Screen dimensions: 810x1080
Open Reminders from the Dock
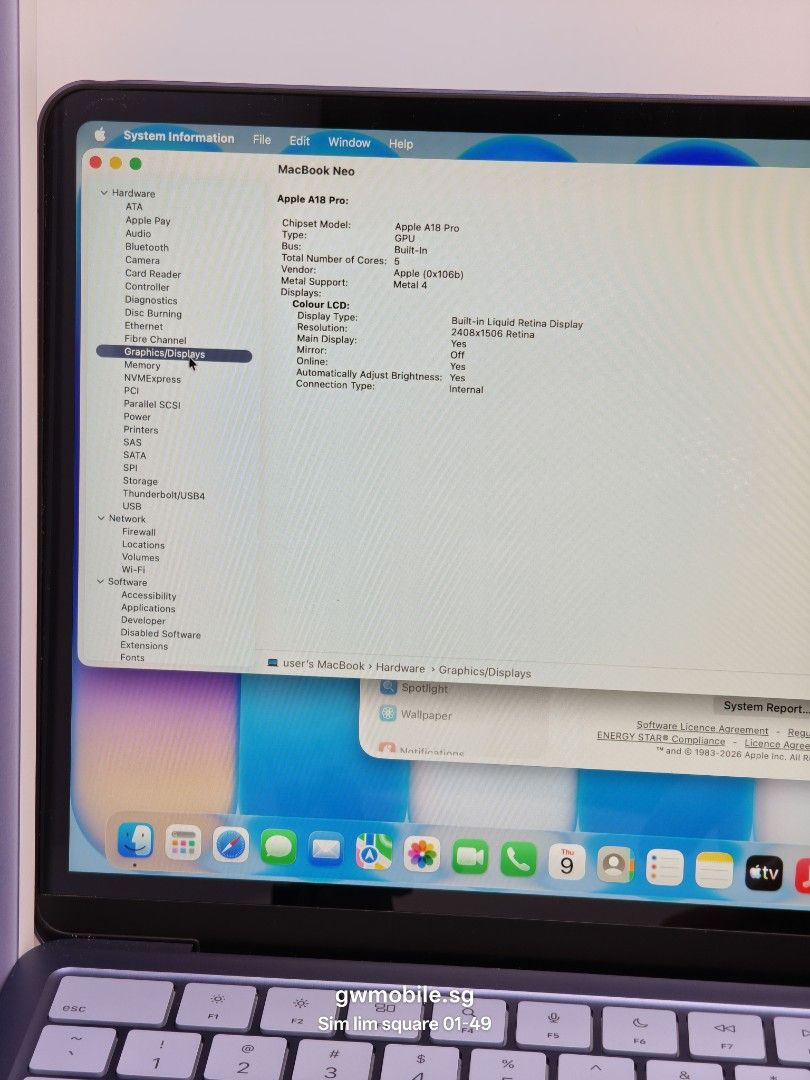[x=665, y=868]
